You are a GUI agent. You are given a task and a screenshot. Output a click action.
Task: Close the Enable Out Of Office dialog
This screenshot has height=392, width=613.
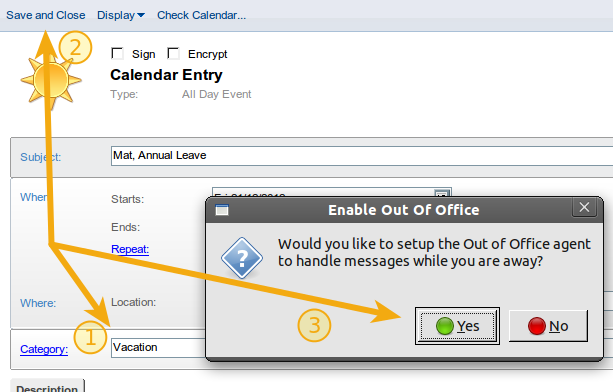[584, 207]
